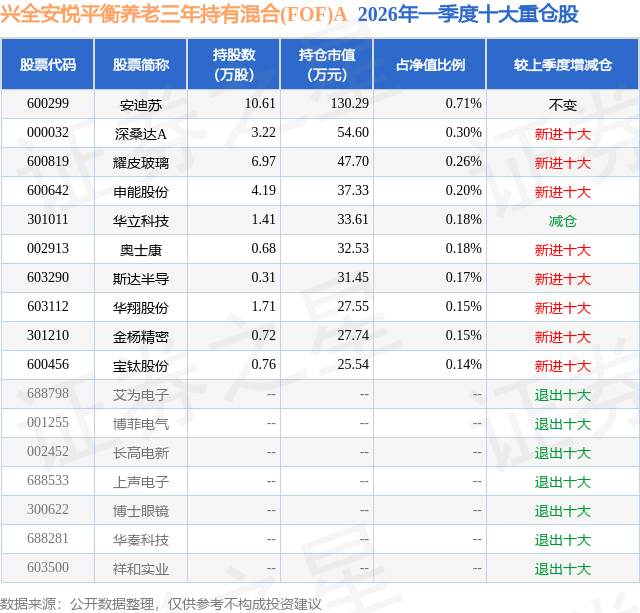
Task: Click 新进十大 in the 宝钛股份 row
Action: click(x=563, y=366)
